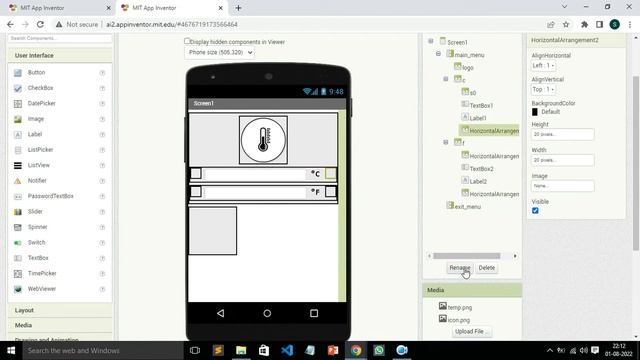The image size is (640, 360).
Task: Open a new browser tab
Action: (x=238, y=8)
